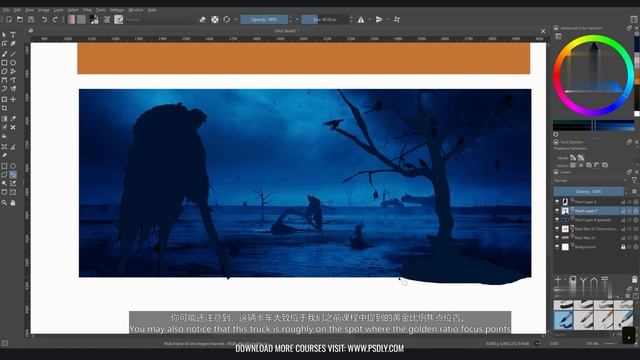Adjust the layer opacity slider
This screenshot has width=640, height=360.
(588, 191)
